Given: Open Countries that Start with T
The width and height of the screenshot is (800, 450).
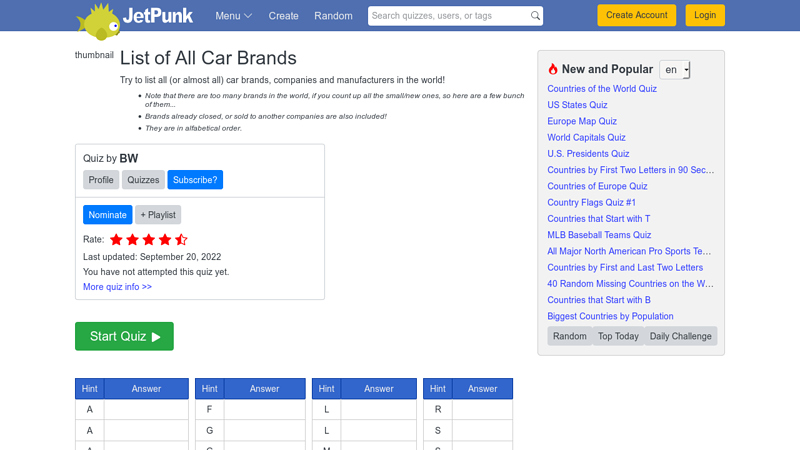Looking at the screenshot, I should click(599, 219).
